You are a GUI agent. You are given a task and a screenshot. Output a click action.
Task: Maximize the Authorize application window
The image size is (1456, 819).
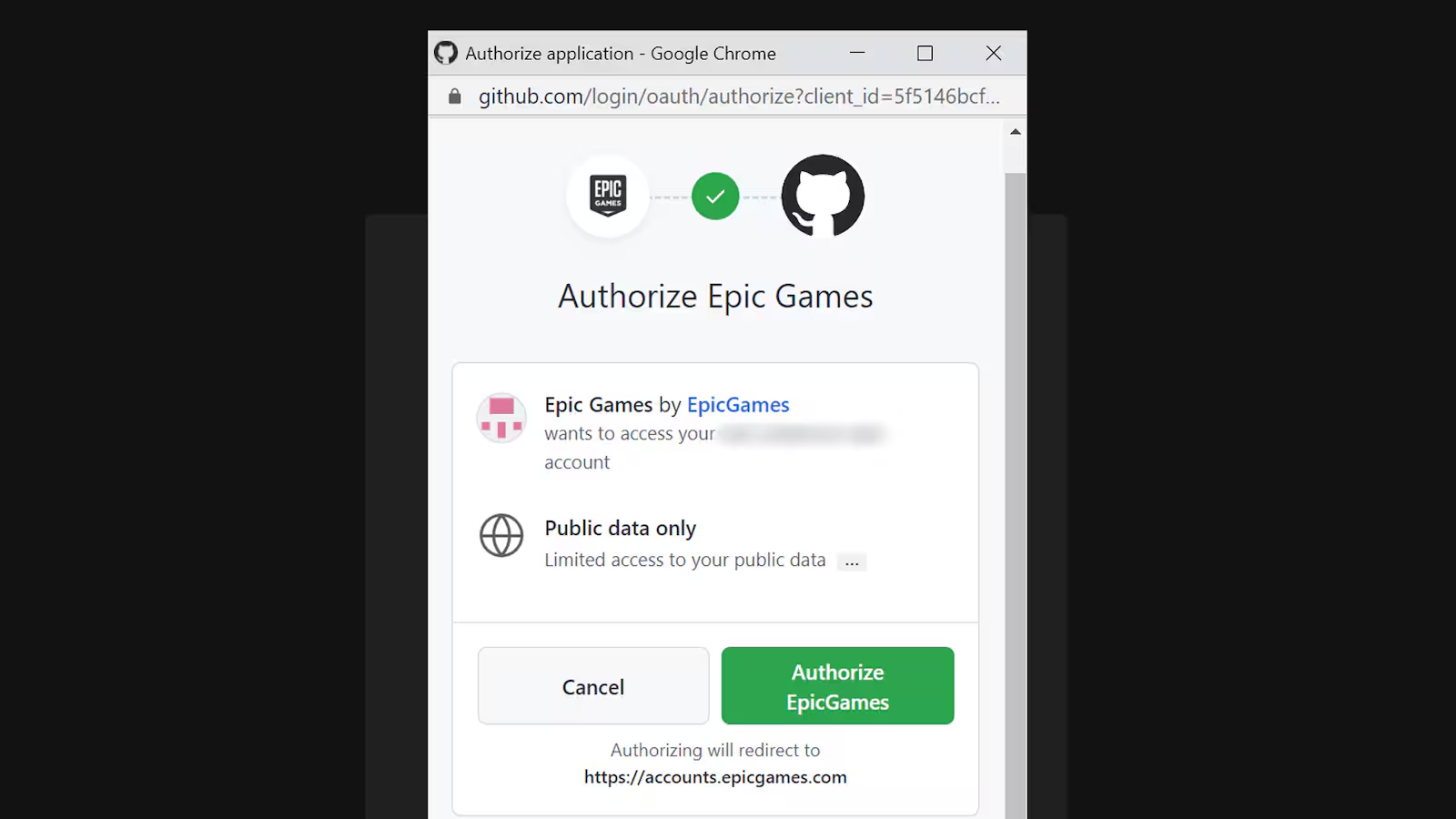(x=925, y=53)
